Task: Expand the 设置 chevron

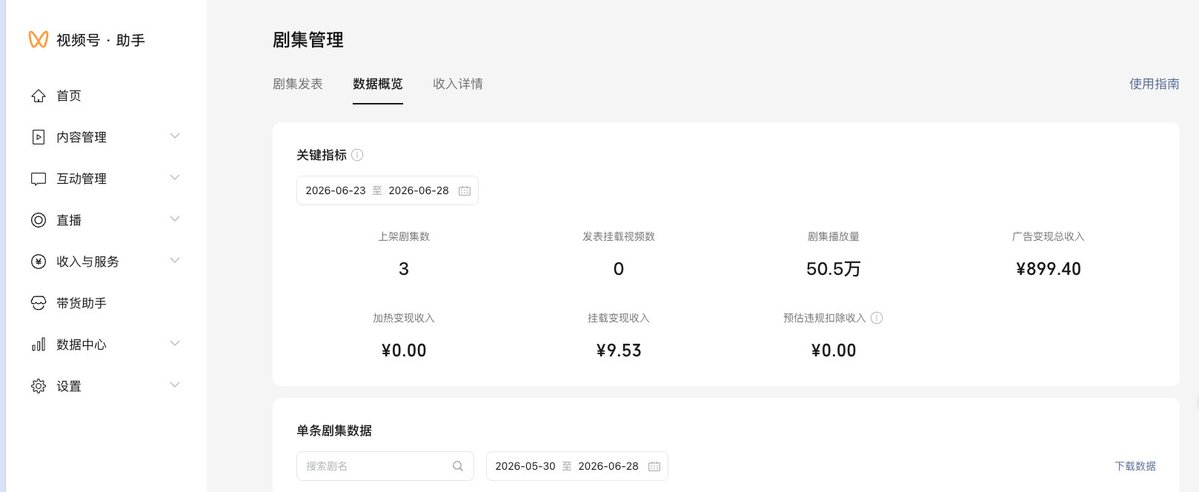Action: (x=174, y=385)
